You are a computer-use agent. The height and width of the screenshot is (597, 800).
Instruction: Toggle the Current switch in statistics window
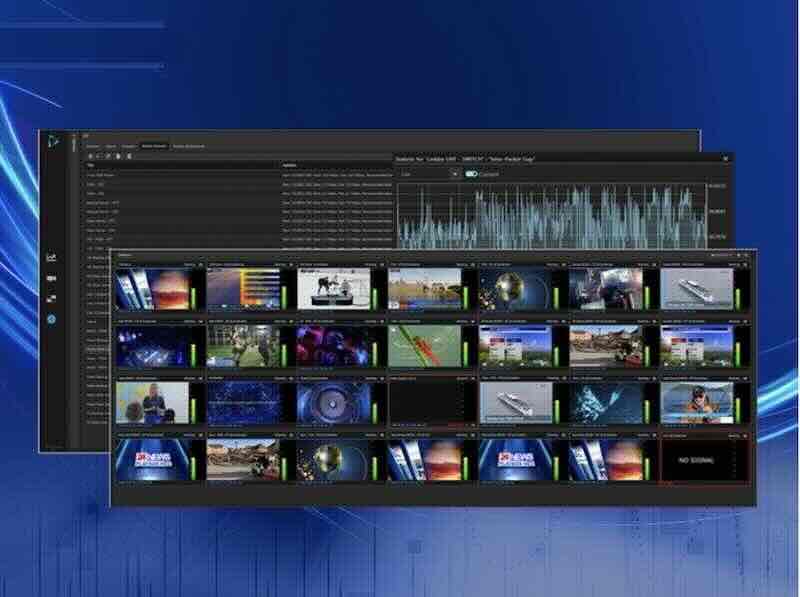471,174
